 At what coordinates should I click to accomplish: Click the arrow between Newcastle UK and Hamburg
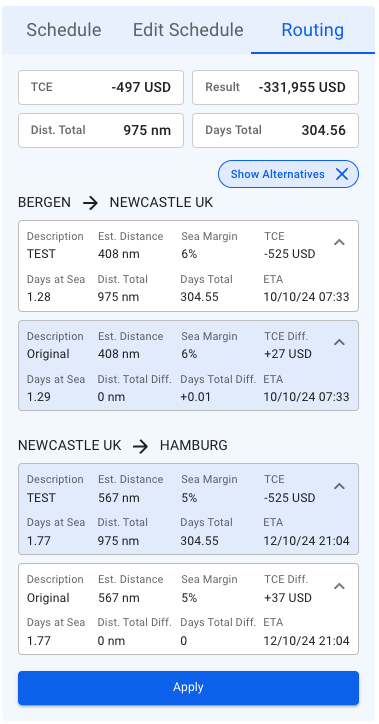click(140, 446)
